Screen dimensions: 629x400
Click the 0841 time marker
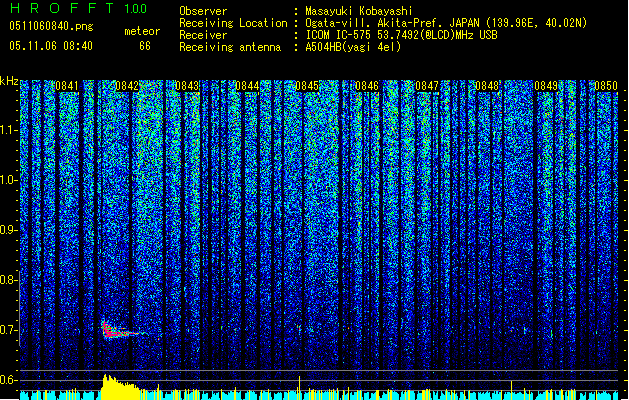(x=67, y=86)
